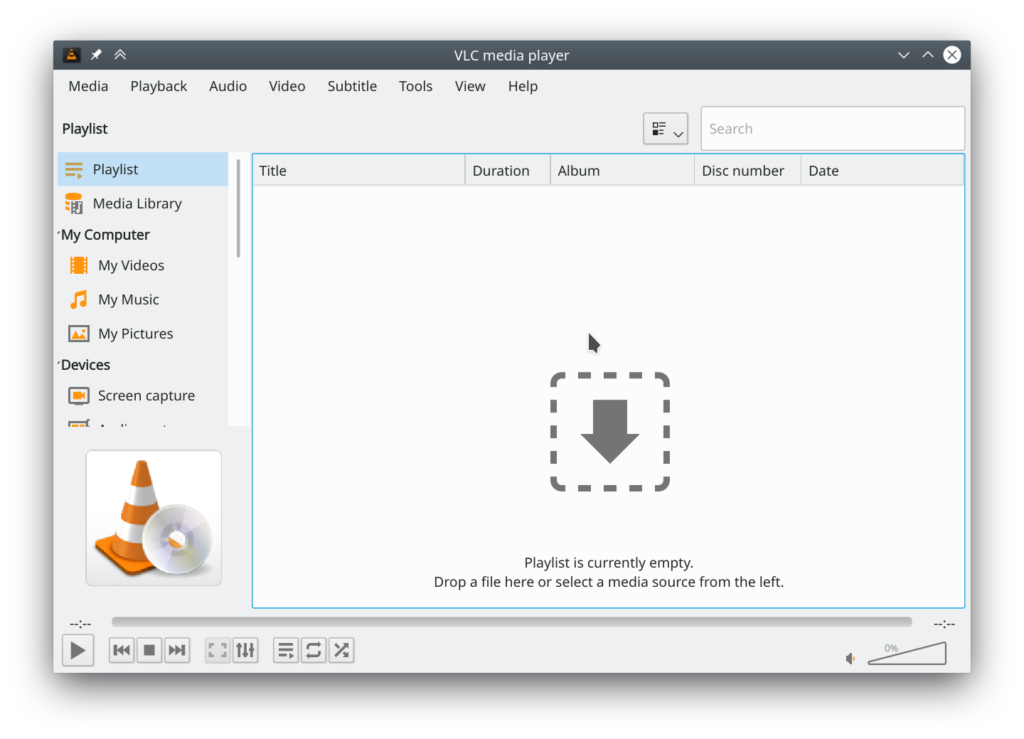This screenshot has height=739, width=1024.
Task: Select Media Library in sidebar
Action: point(143,204)
